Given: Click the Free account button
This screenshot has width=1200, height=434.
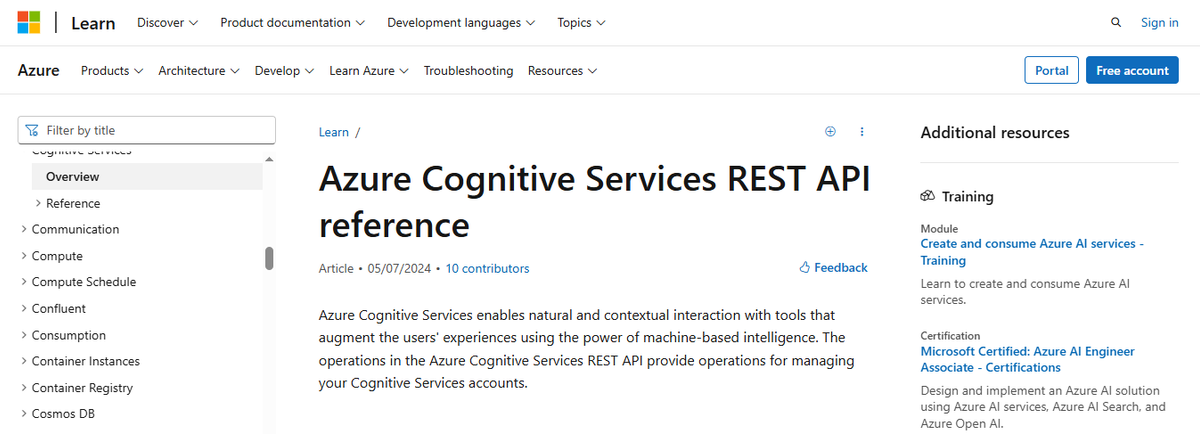Looking at the screenshot, I should [x=1132, y=70].
